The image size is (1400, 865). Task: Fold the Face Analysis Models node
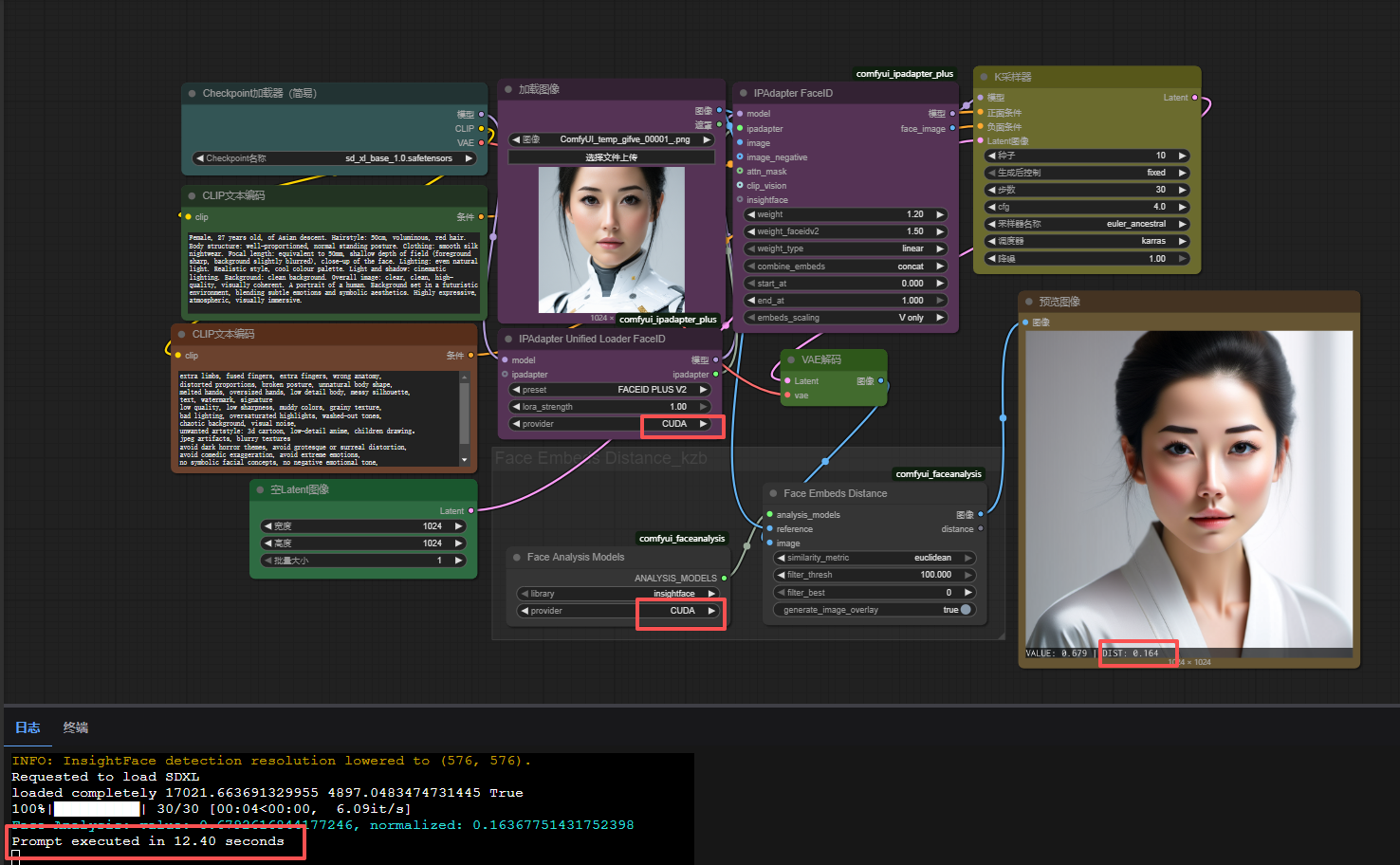tap(516, 557)
